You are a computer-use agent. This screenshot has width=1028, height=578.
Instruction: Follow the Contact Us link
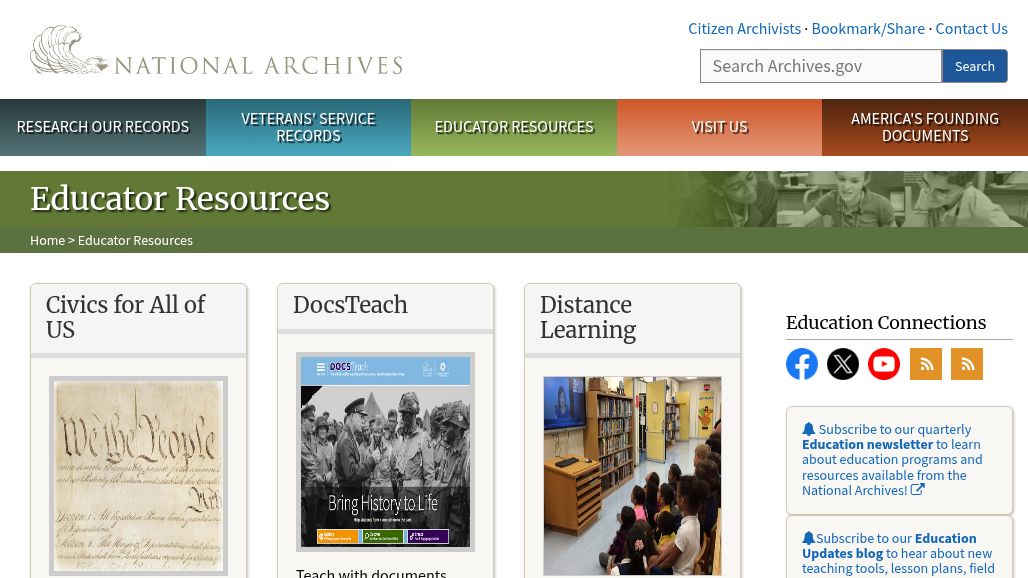[971, 28]
